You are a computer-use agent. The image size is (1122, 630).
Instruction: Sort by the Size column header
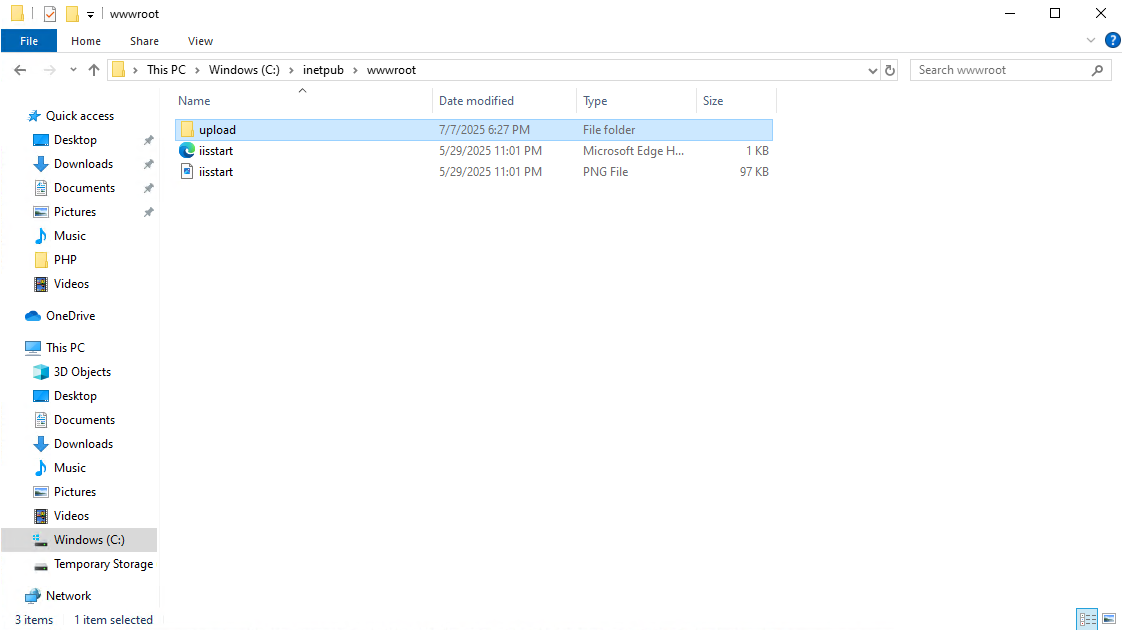pos(736,101)
